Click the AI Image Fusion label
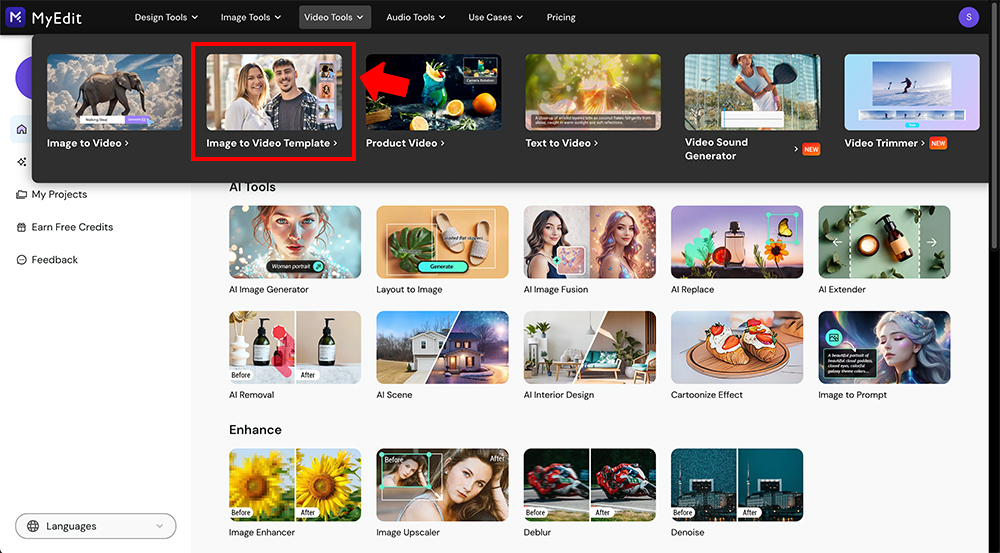This screenshot has width=1000, height=553. (555, 290)
